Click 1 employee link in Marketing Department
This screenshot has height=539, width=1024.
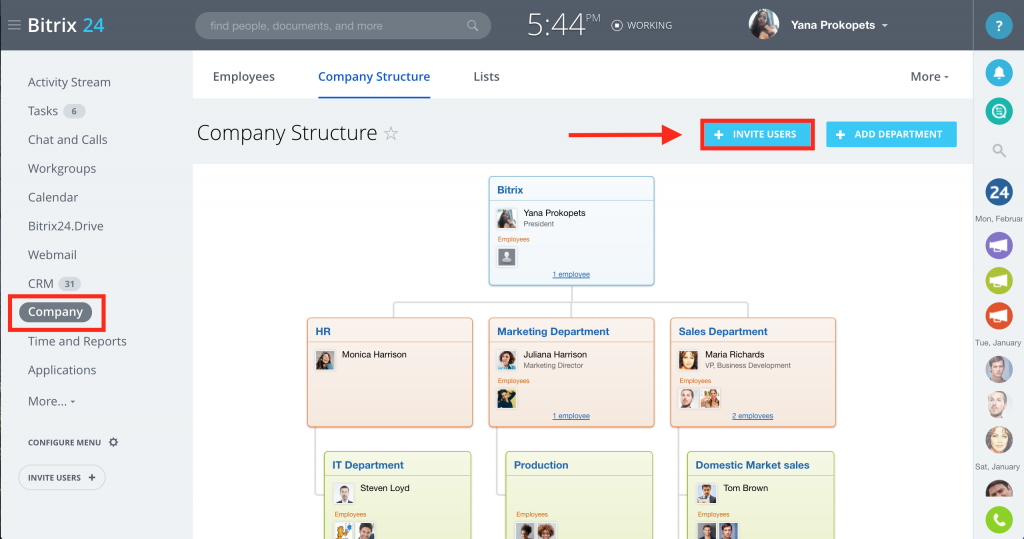pyautogui.click(x=571, y=416)
